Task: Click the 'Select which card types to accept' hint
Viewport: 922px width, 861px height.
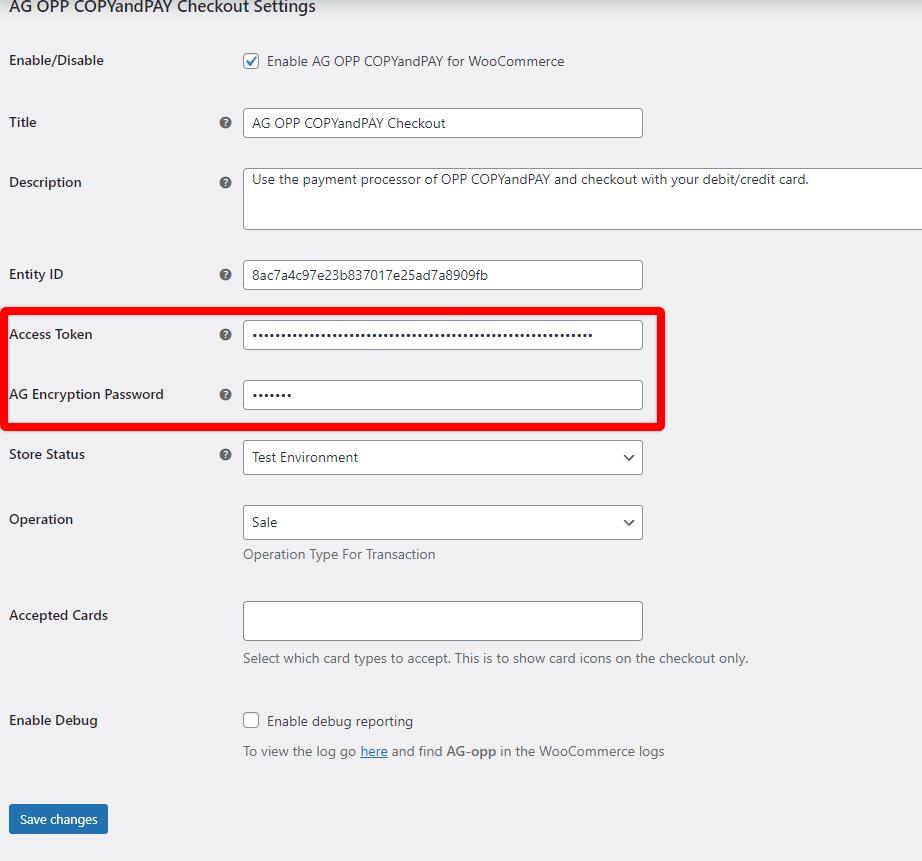Action: [496, 658]
